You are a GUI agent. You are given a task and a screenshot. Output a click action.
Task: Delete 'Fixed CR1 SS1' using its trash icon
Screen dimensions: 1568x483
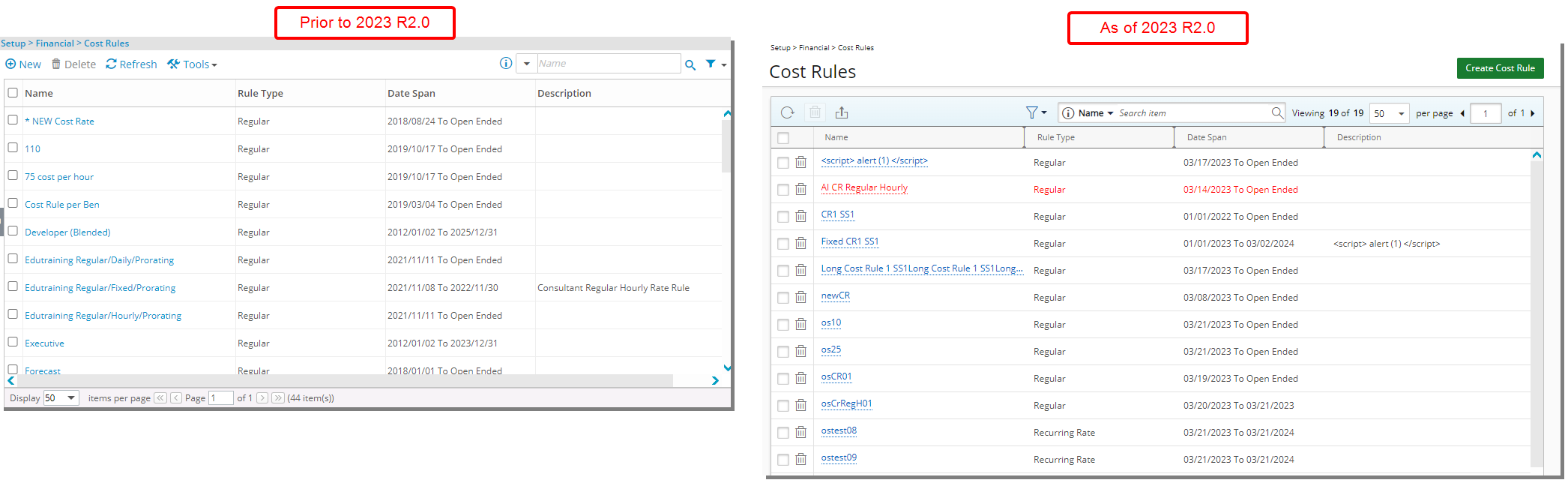801,243
